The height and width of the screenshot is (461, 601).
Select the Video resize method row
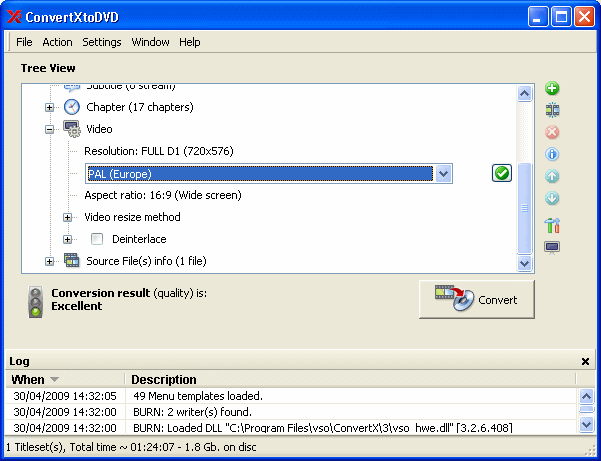[x=132, y=217]
